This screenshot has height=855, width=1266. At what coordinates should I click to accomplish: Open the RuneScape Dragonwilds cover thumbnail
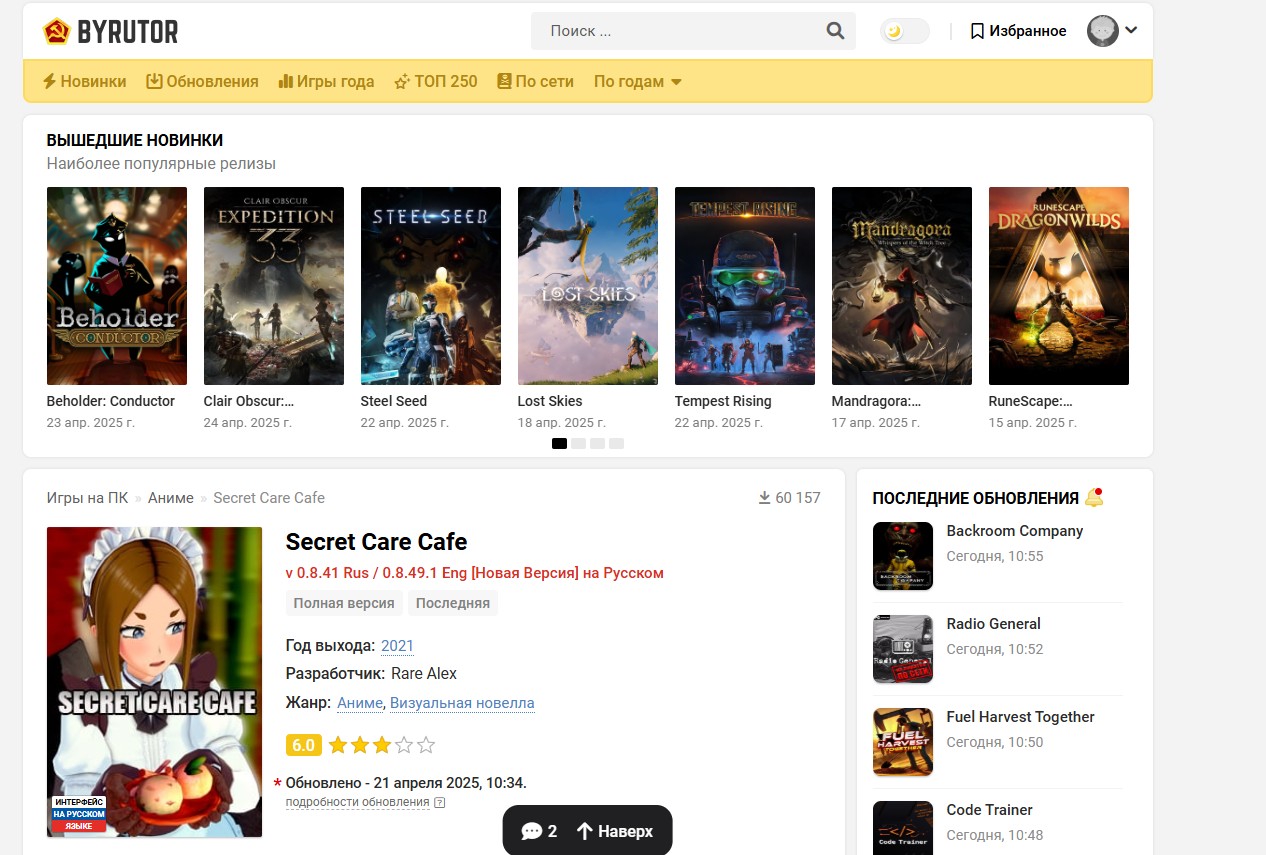click(1059, 286)
